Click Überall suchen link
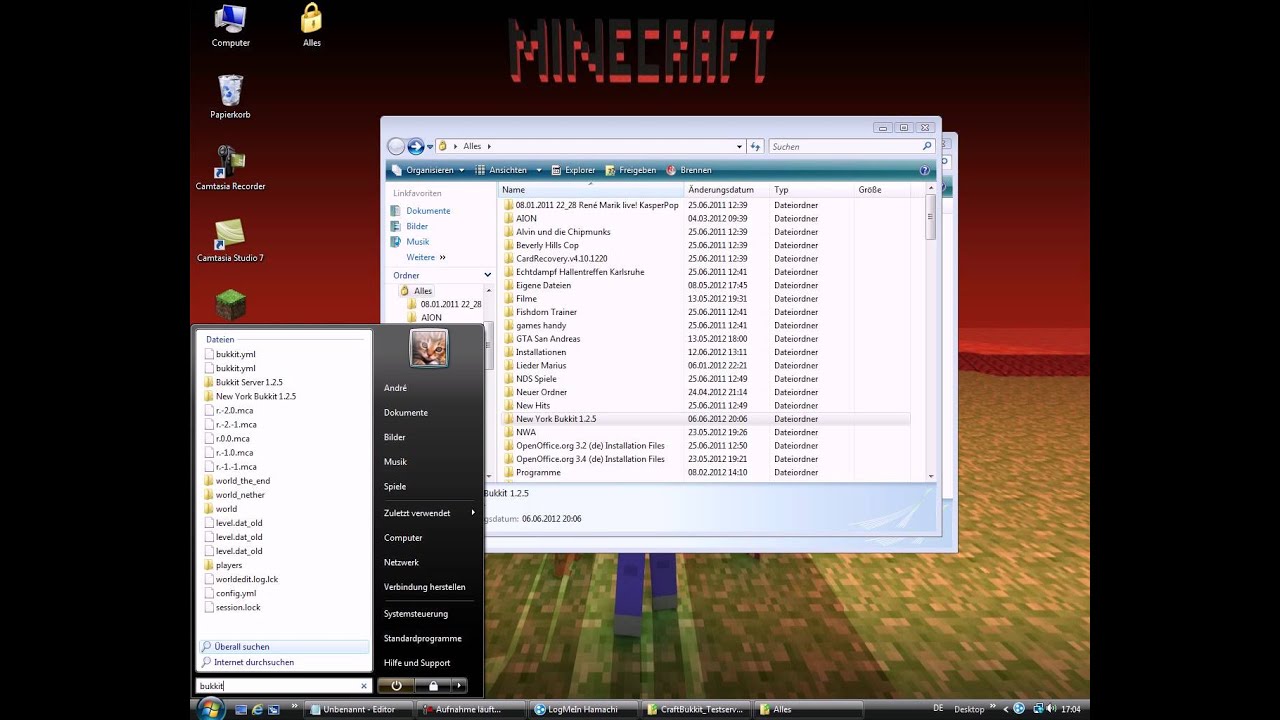 (284, 647)
